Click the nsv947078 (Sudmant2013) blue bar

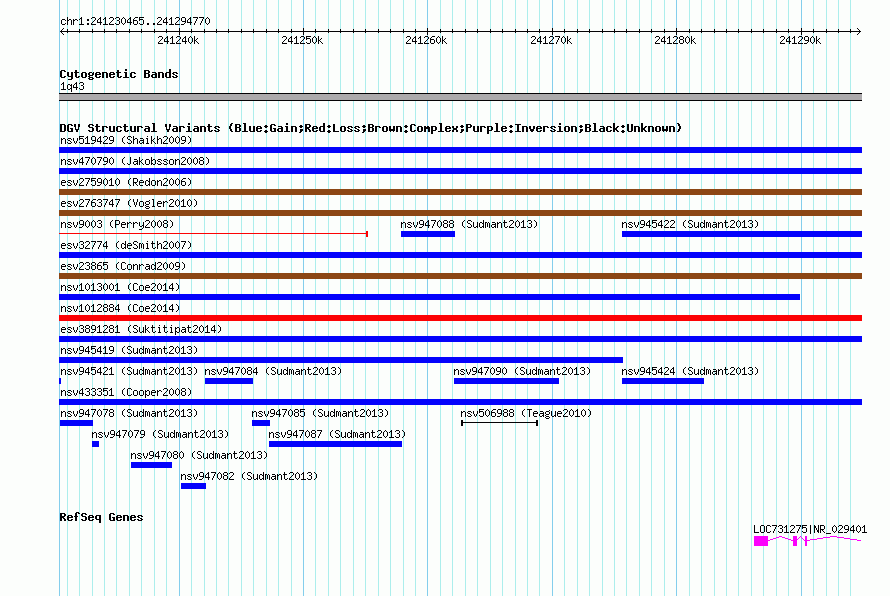coord(76,423)
